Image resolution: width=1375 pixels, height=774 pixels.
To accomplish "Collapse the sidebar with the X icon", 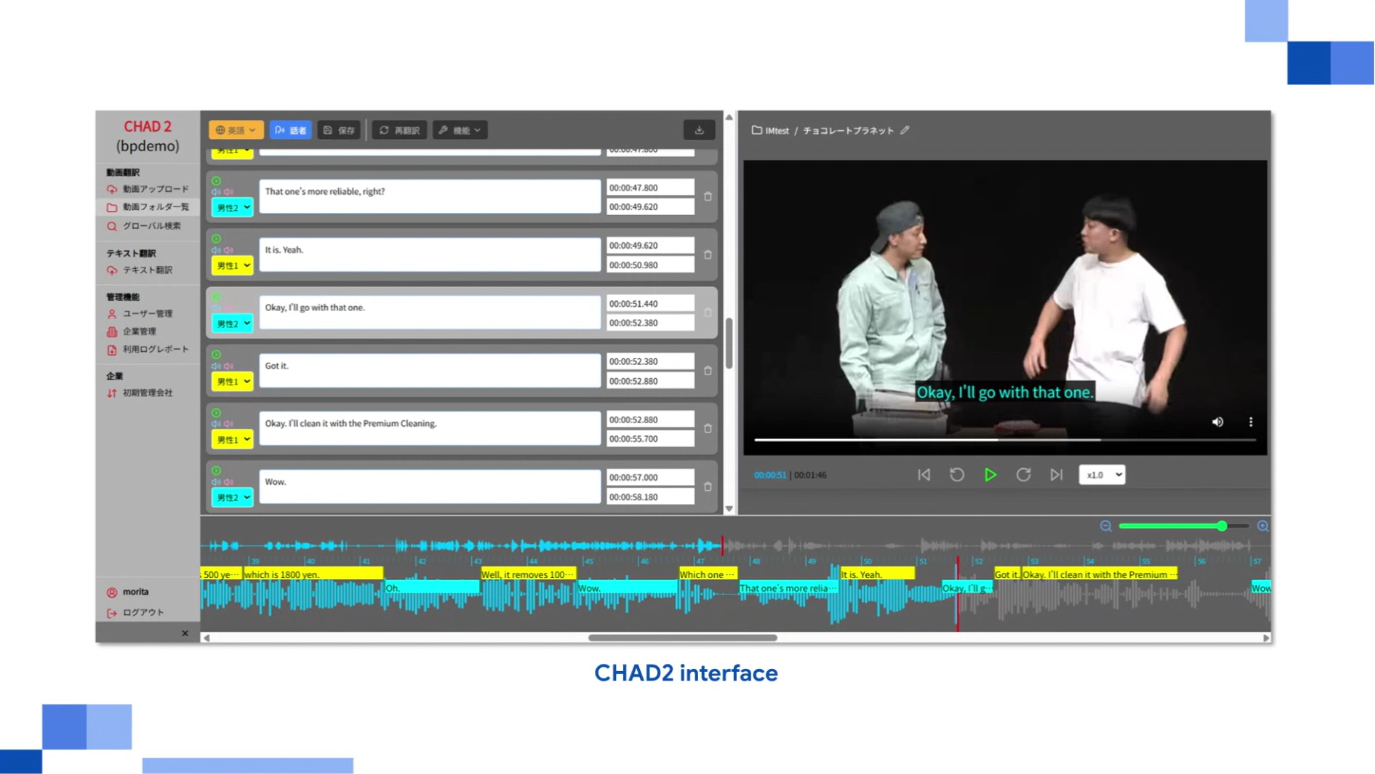I will coord(185,633).
